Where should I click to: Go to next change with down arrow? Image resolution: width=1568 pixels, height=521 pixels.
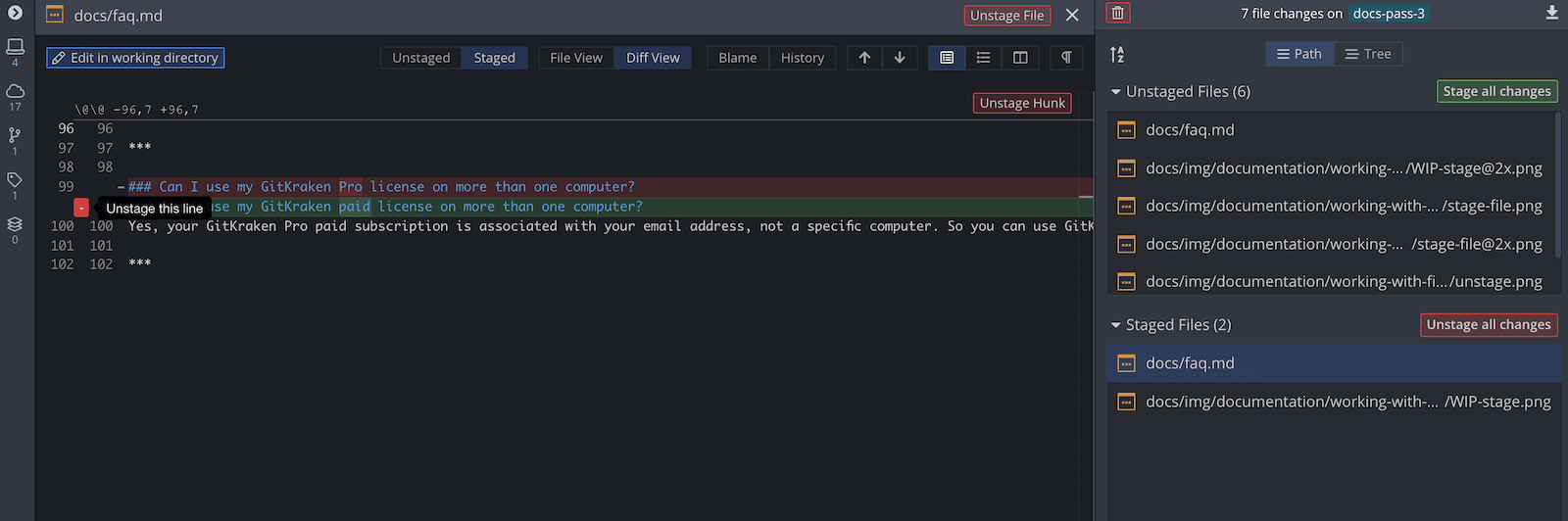tap(900, 58)
